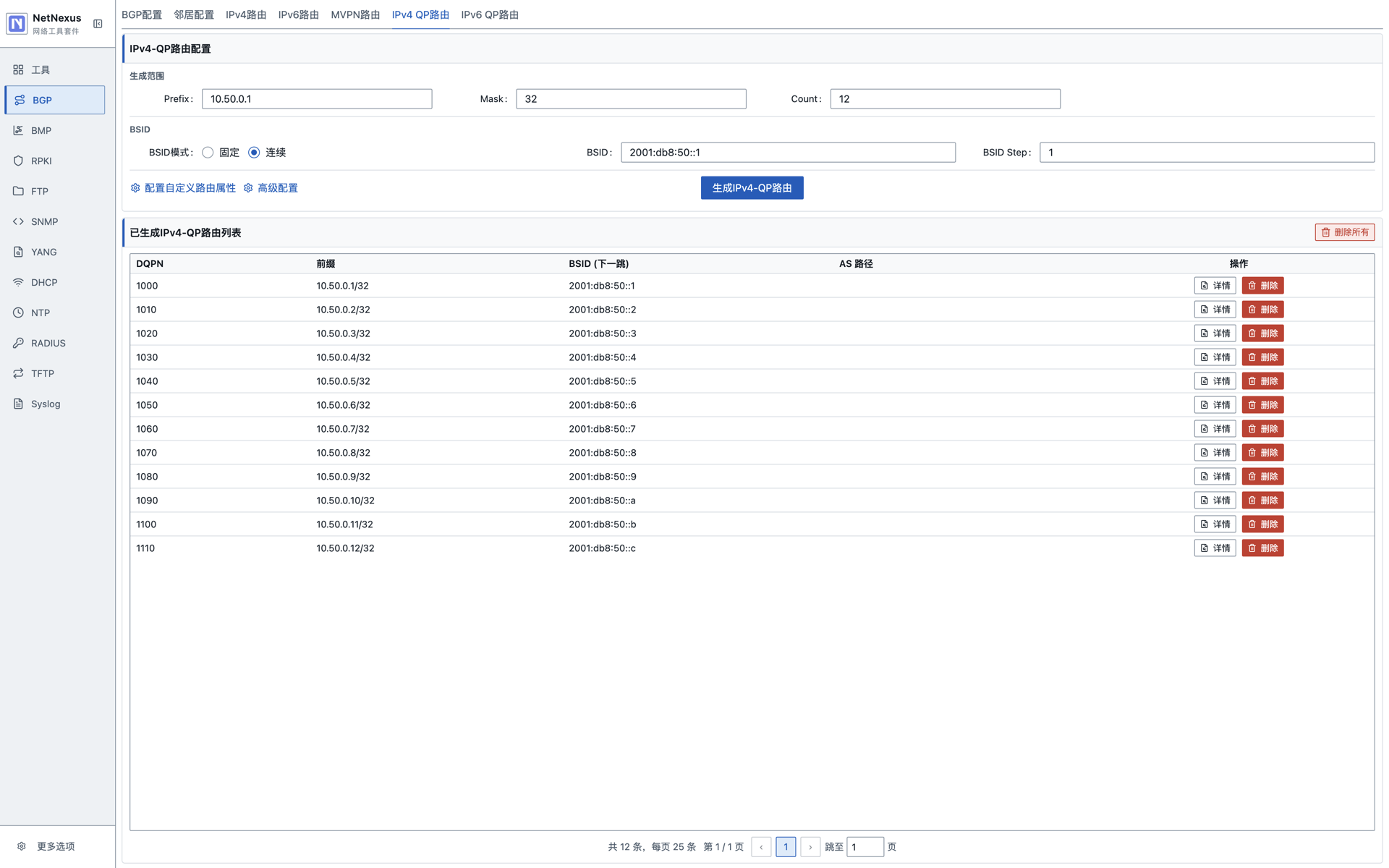
Task: Switch to 邻居配置 tab
Action: pos(194,14)
